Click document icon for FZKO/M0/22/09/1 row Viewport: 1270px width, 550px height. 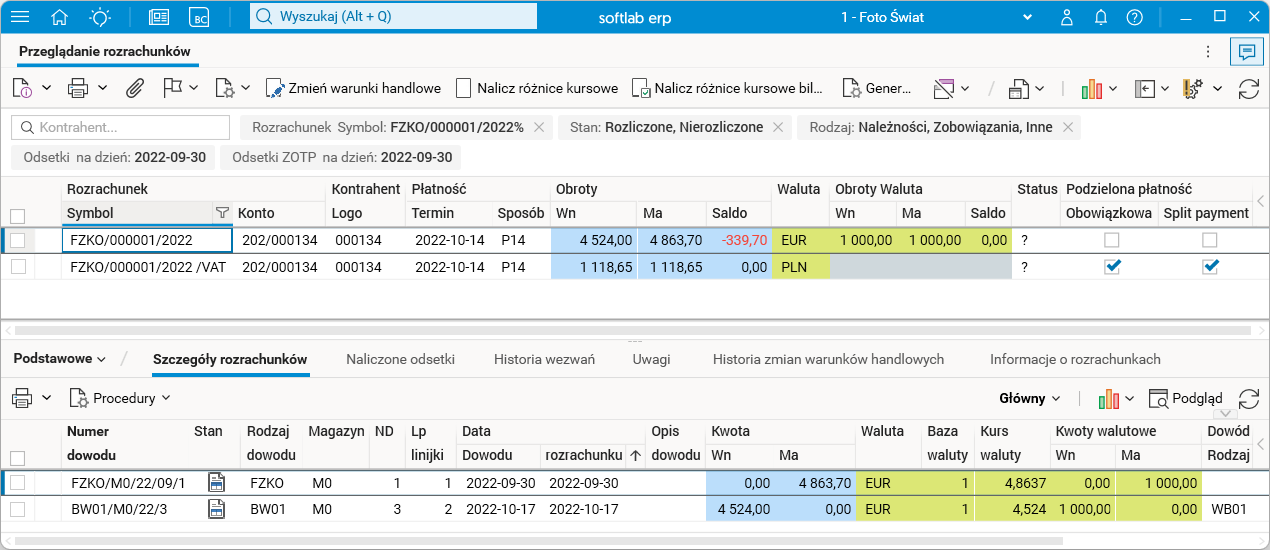tap(215, 483)
